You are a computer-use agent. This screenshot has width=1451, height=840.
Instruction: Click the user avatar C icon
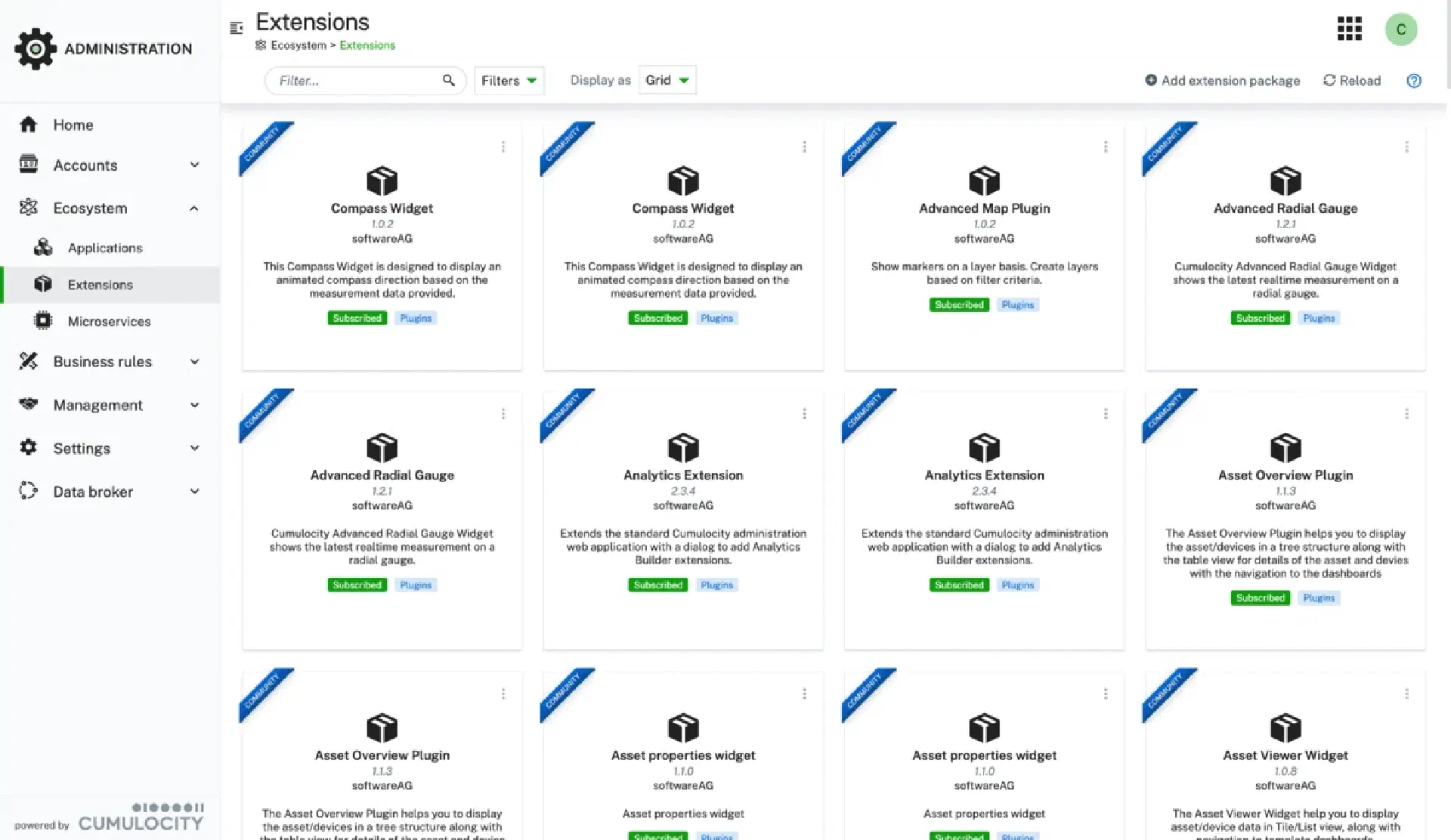[x=1400, y=29]
